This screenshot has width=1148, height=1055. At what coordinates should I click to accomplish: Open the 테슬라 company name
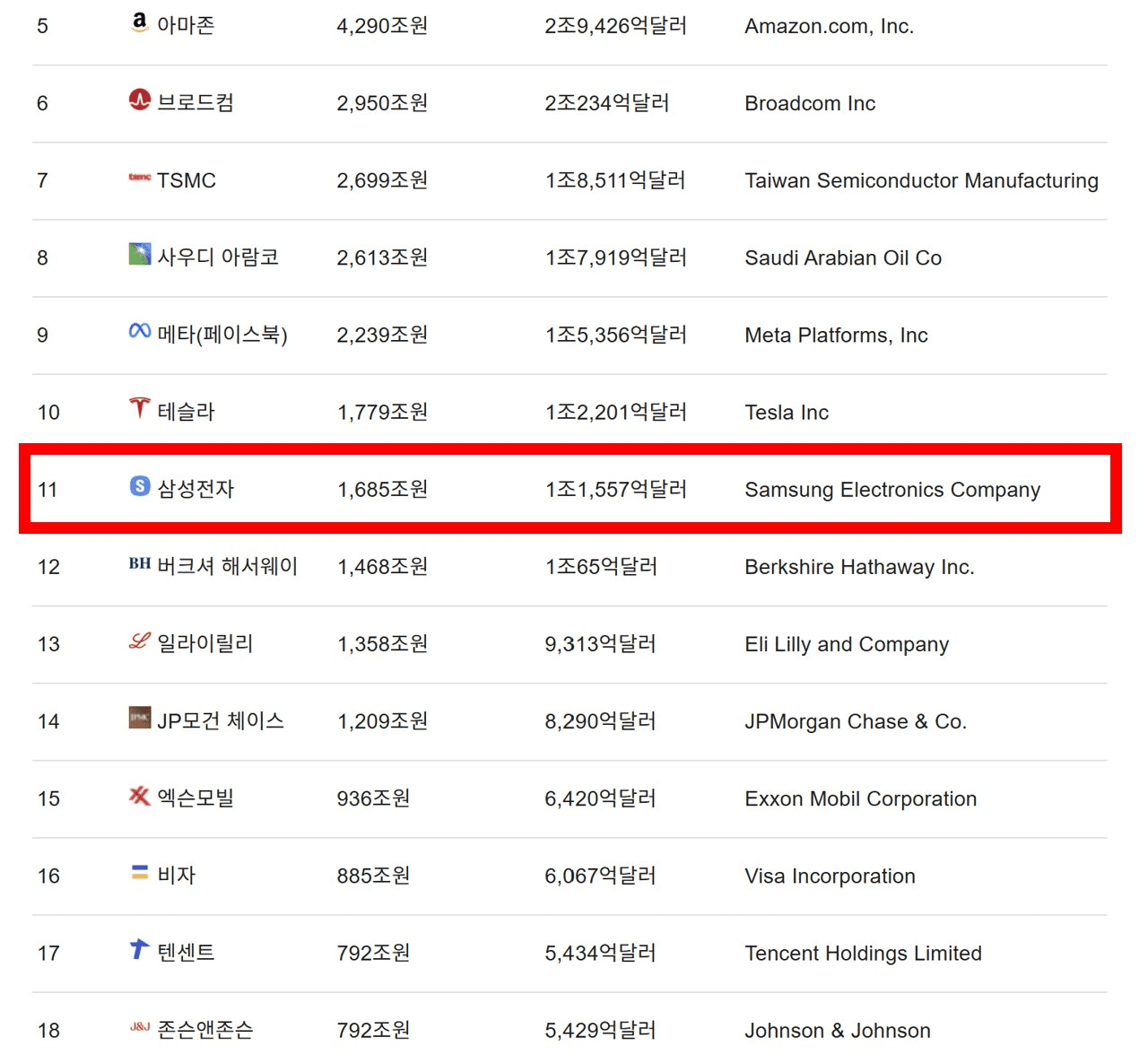coord(186,412)
